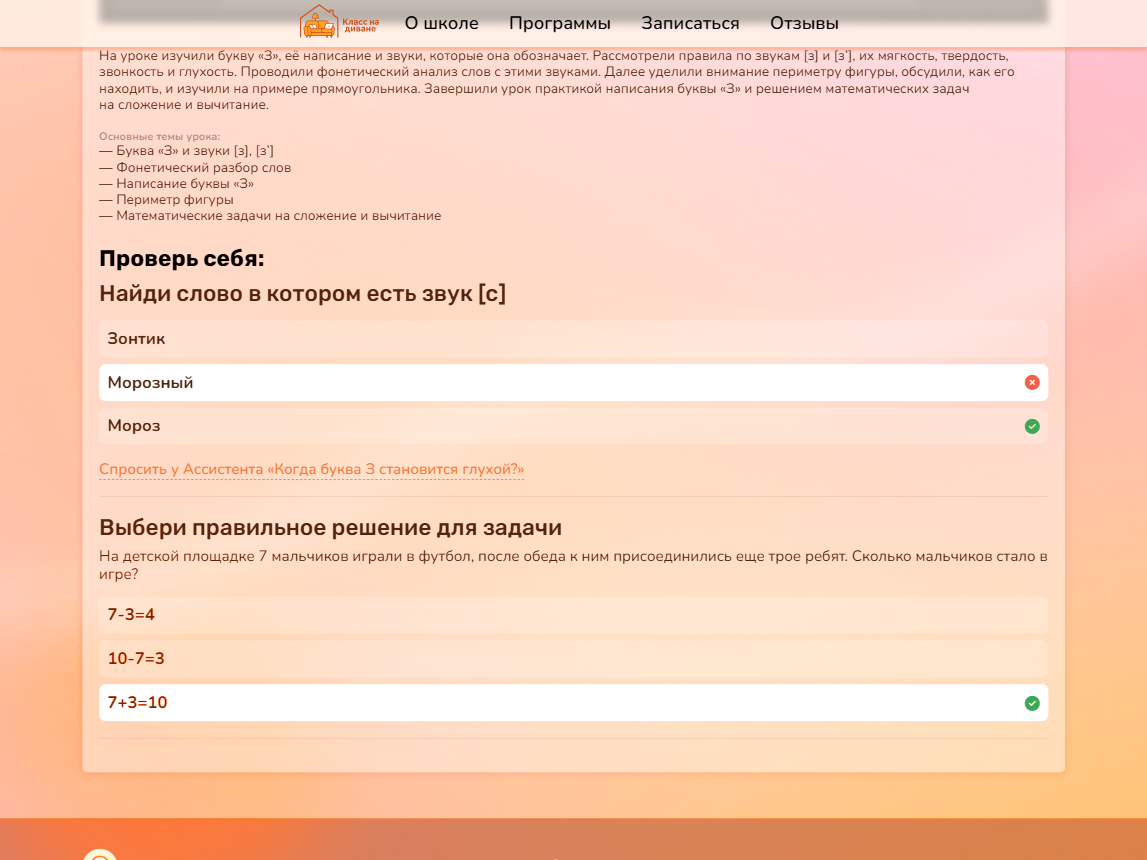
Task: Select the answer Зонтик
Action: click(x=574, y=339)
